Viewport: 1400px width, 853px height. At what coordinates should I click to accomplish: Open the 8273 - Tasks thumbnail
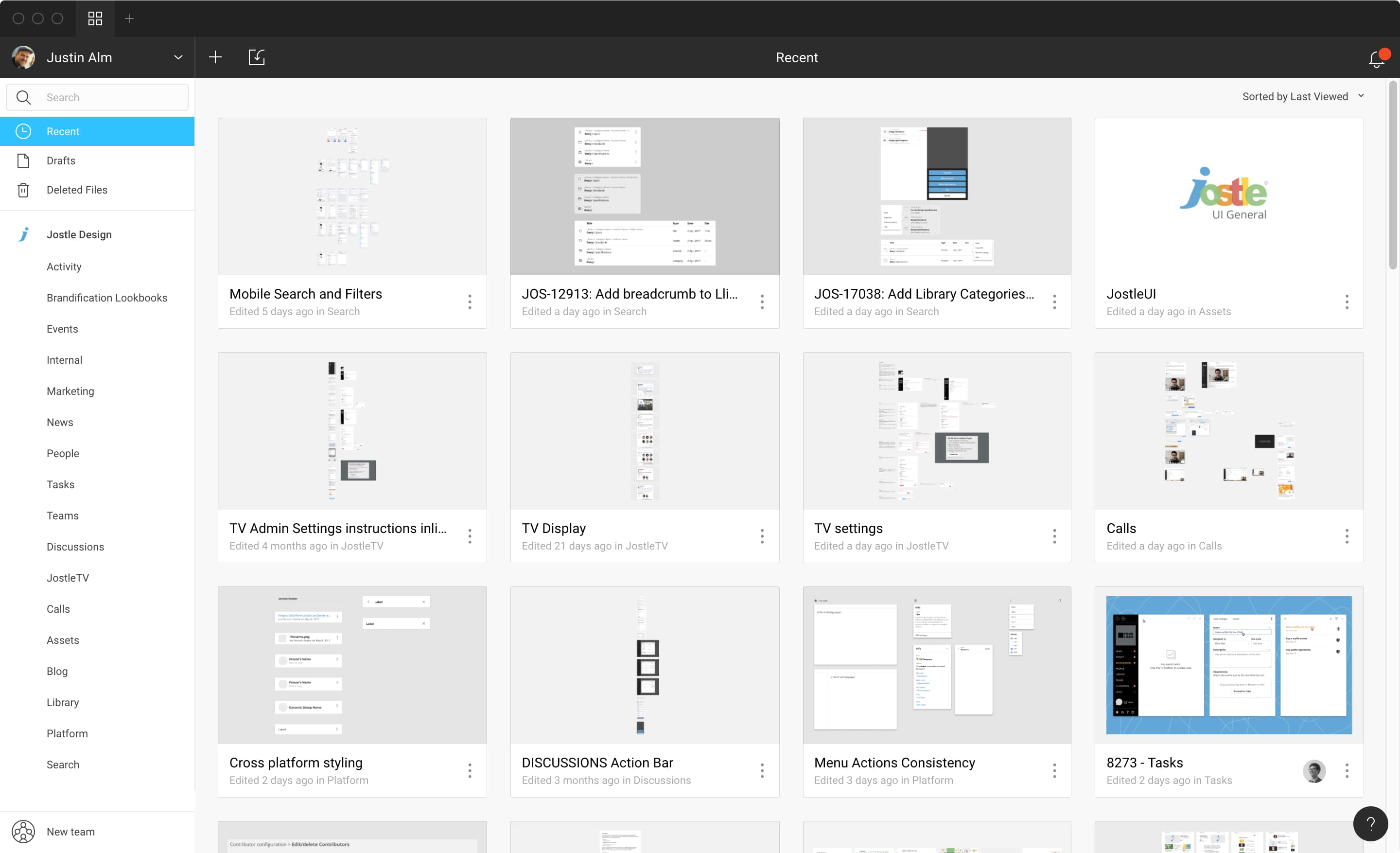[x=1228, y=665]
